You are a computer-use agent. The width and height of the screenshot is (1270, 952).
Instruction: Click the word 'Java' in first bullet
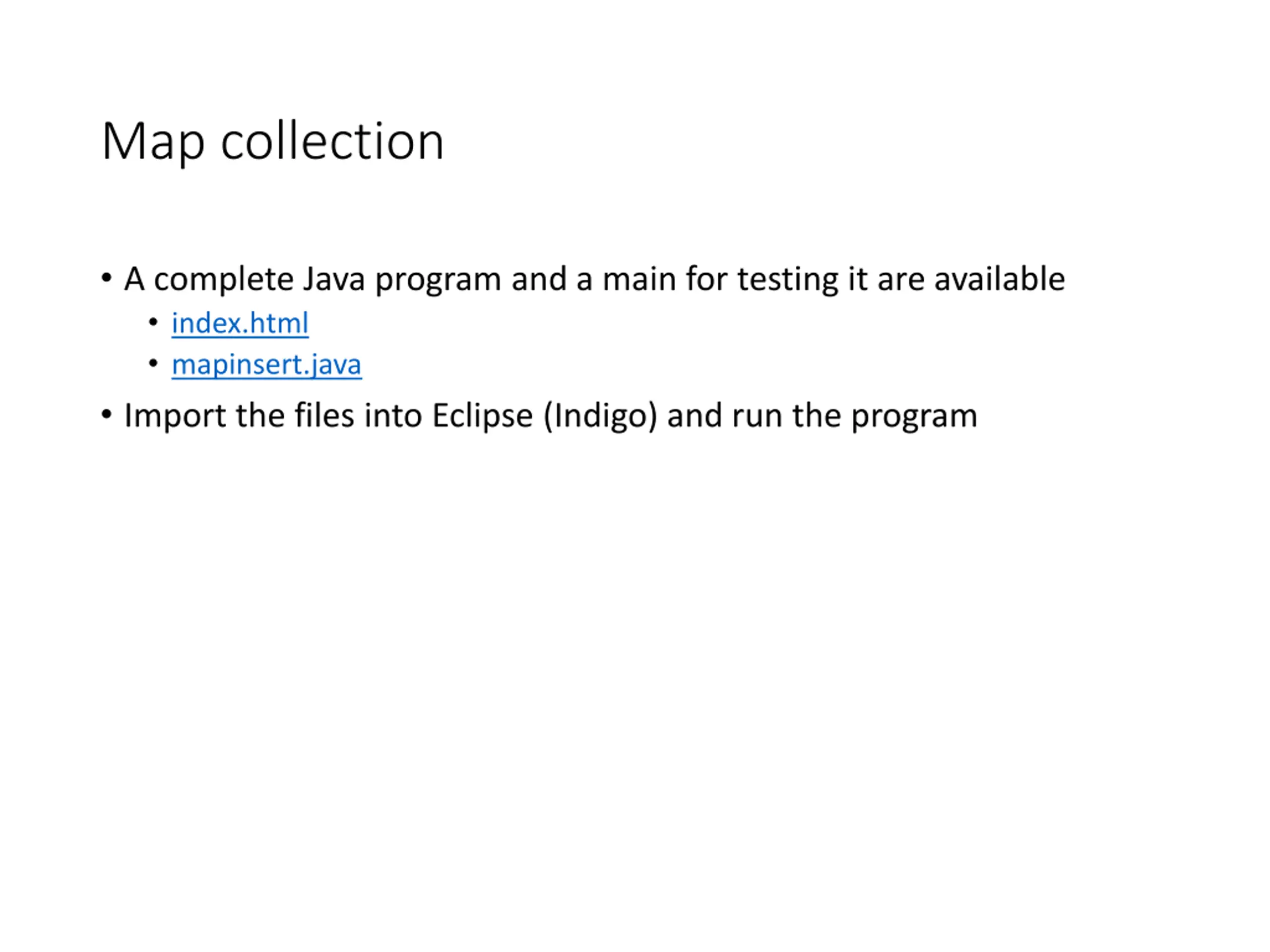click(333, 280)
